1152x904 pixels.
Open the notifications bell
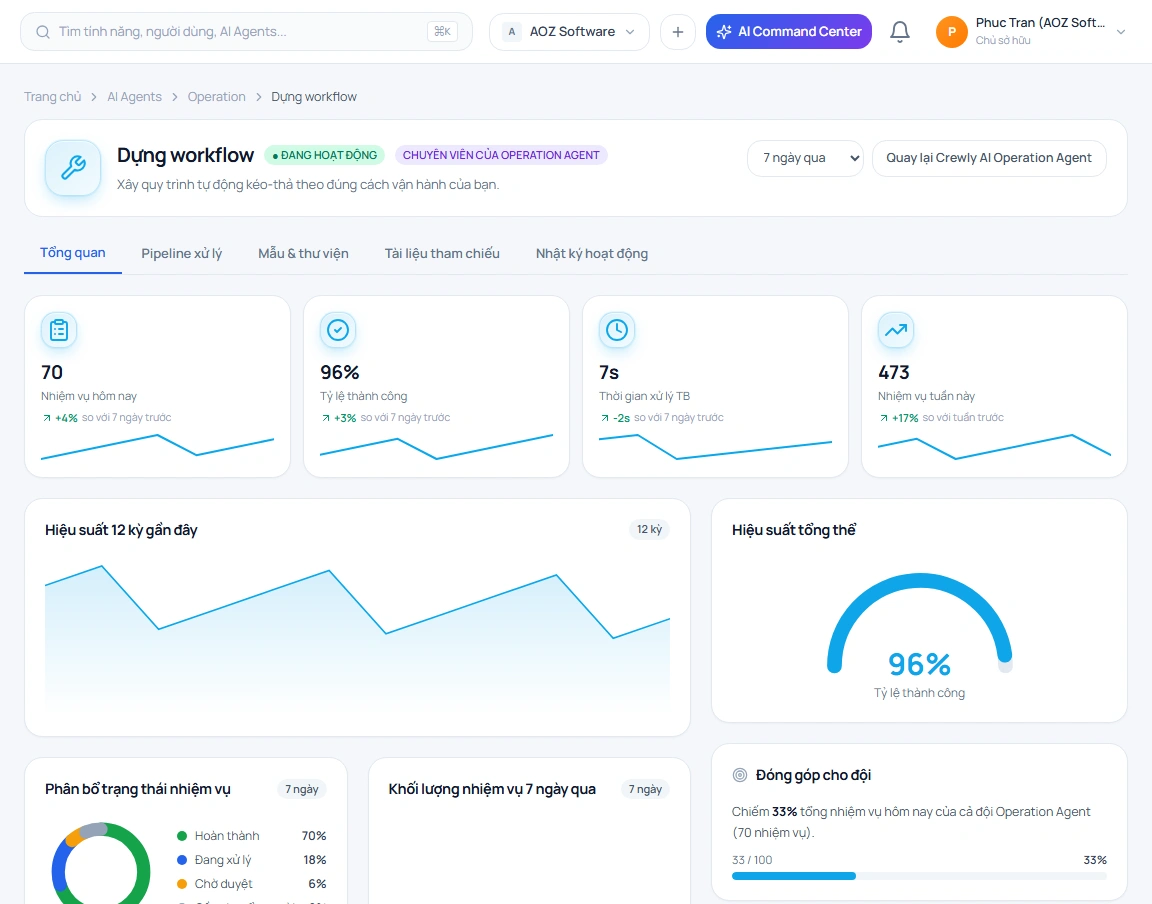pos(900,32)
